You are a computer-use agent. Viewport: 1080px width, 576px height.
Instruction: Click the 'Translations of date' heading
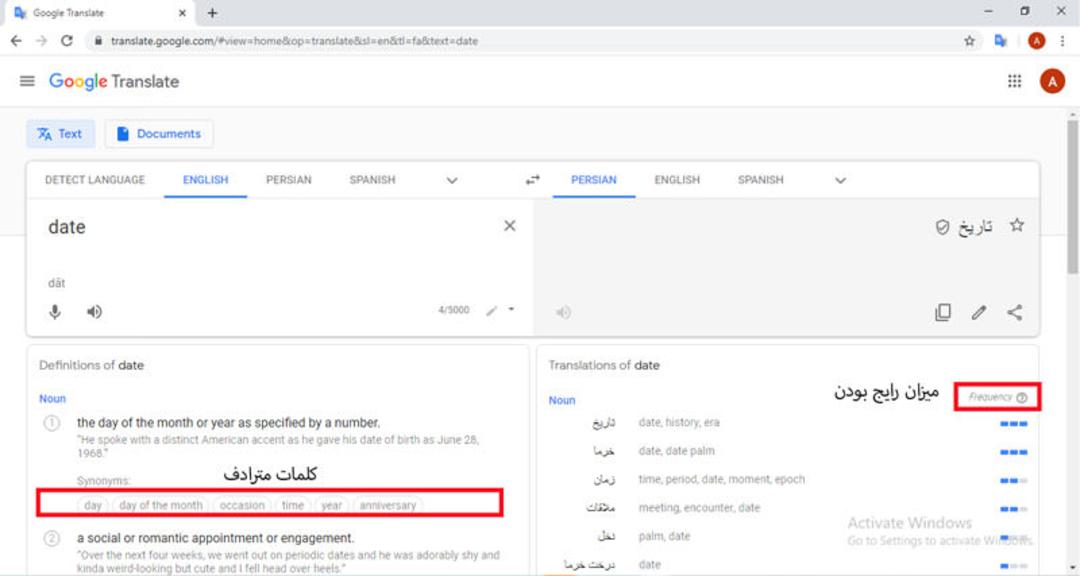tap(604, 365)
